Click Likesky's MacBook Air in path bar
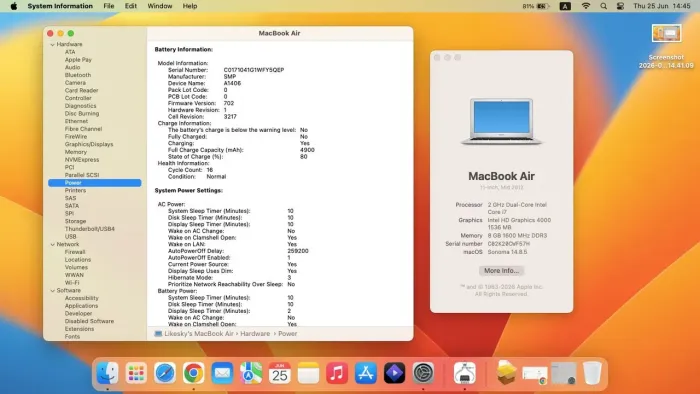 pos(199,334)
